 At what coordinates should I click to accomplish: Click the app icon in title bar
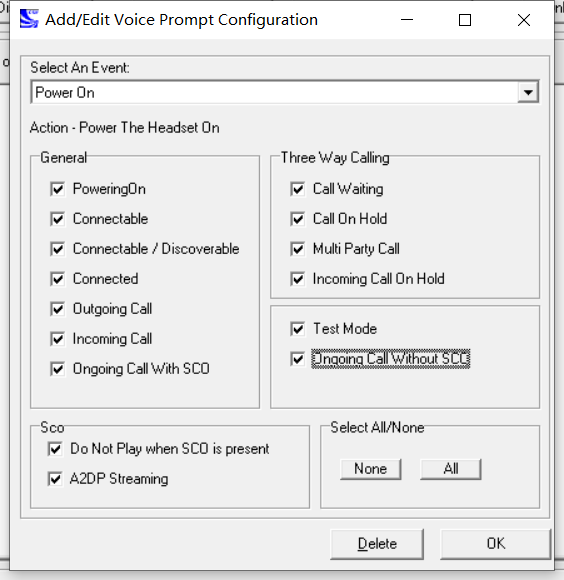[29, 19]
